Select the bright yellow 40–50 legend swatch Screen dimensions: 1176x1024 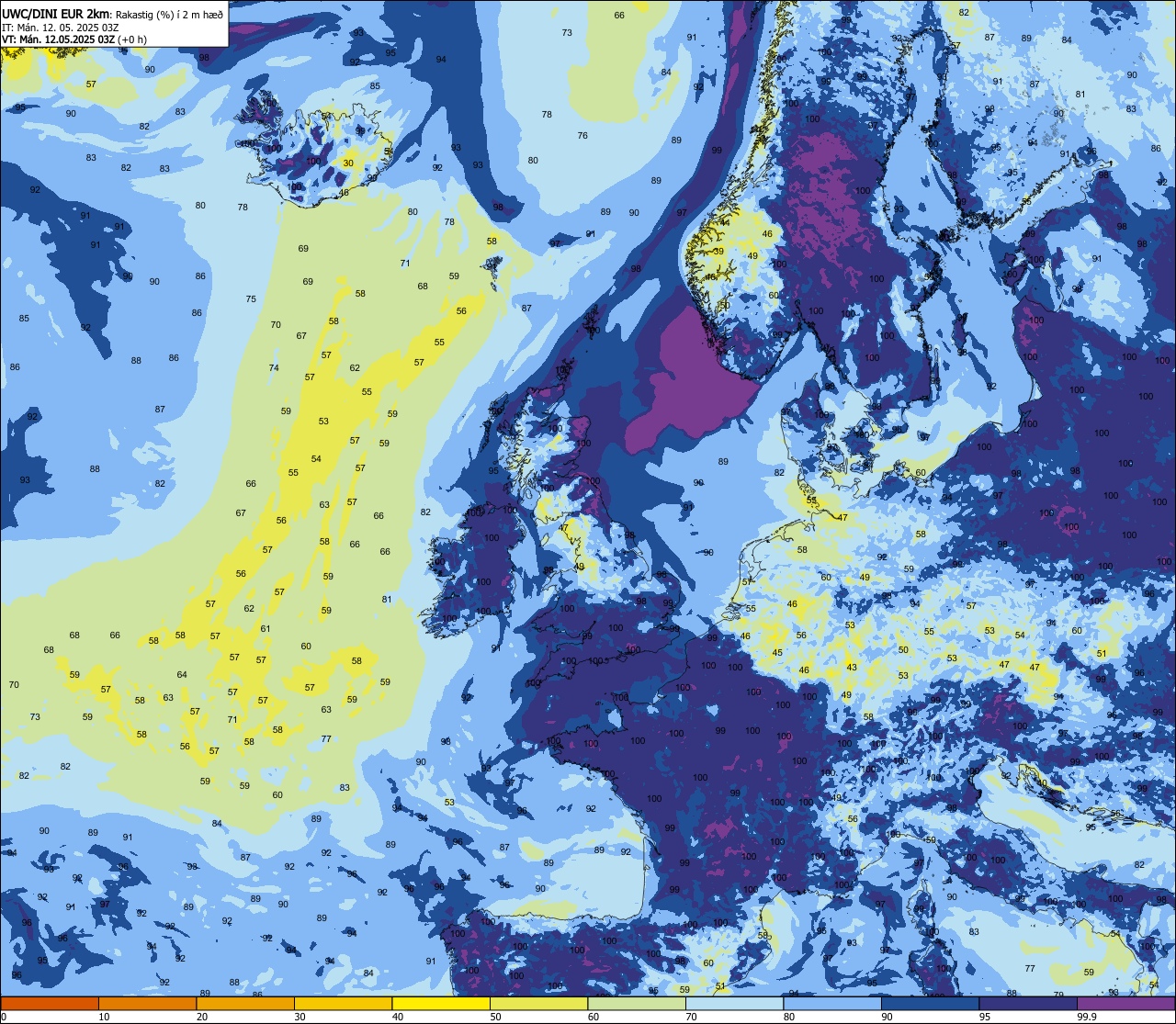tap(441, 1003)
